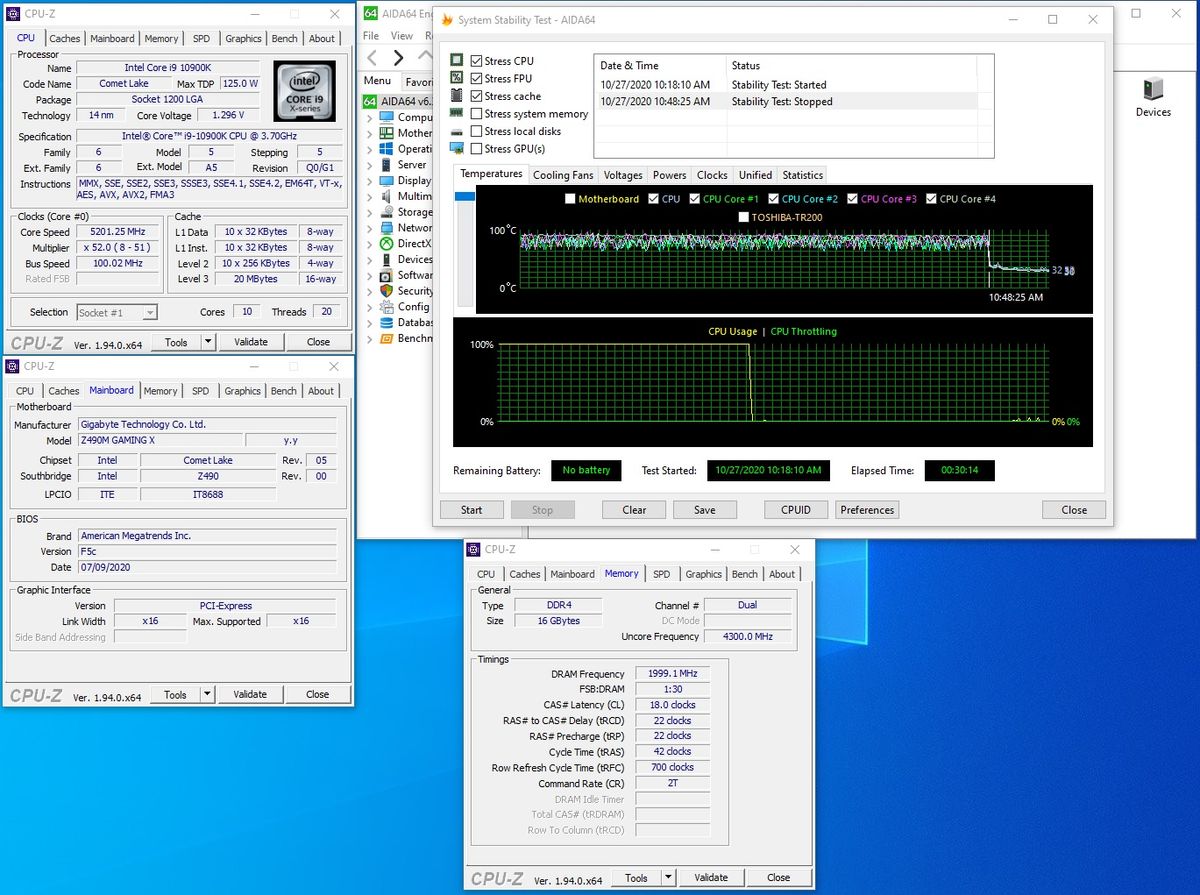The height and width of the screenshot is (895, 1200).
Task: Click the percent icon beside Stress FPU
Action: click(457, 78)
